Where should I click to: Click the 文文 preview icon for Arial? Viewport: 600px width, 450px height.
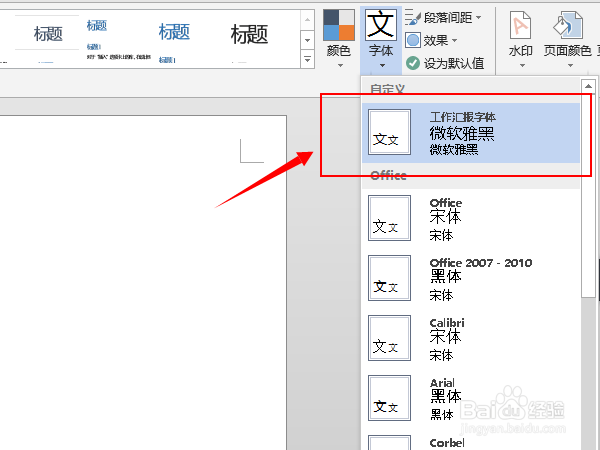[x=389, y=398]
